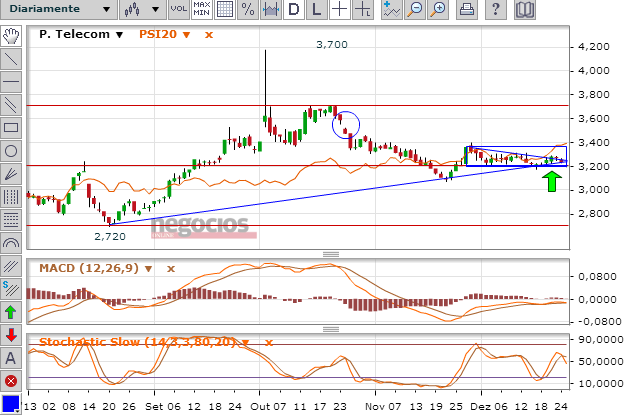The height and width of the screenshot is (419, 632).
Task: Click the red delete drawings button
Action: 11,381
